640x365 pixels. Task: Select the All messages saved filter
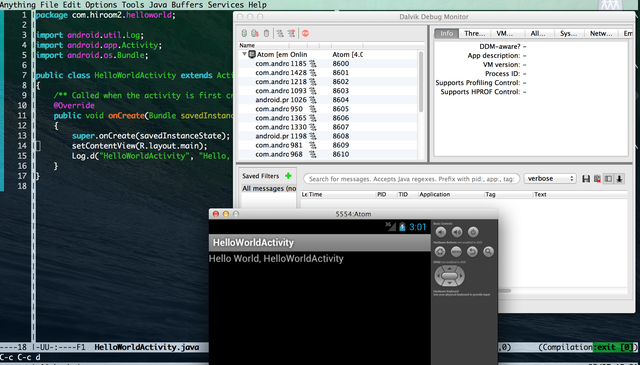269,188
